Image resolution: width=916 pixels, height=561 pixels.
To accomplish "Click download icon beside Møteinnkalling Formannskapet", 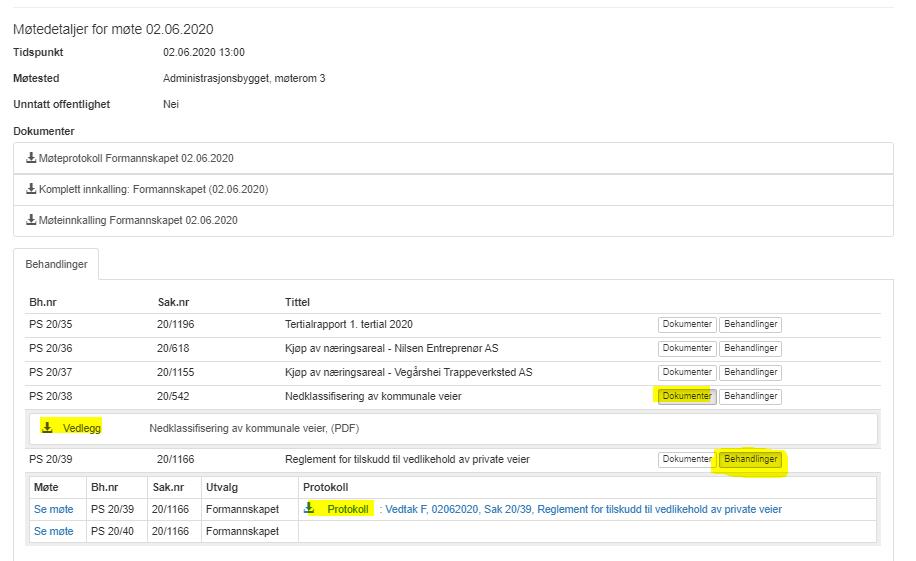I will coord(31,220).
